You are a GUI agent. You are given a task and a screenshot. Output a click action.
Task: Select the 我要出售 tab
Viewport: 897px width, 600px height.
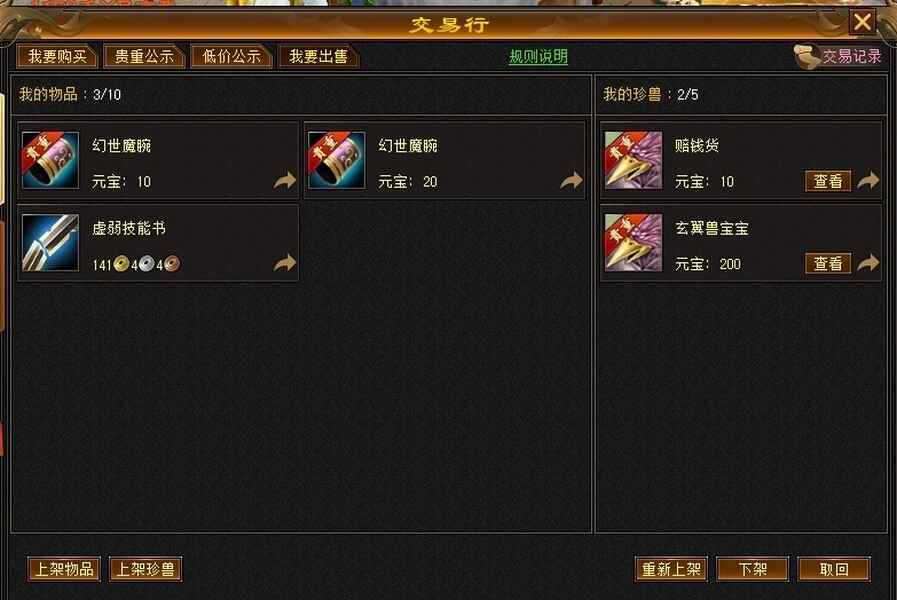pyautogui.click(x=318, y=57)
